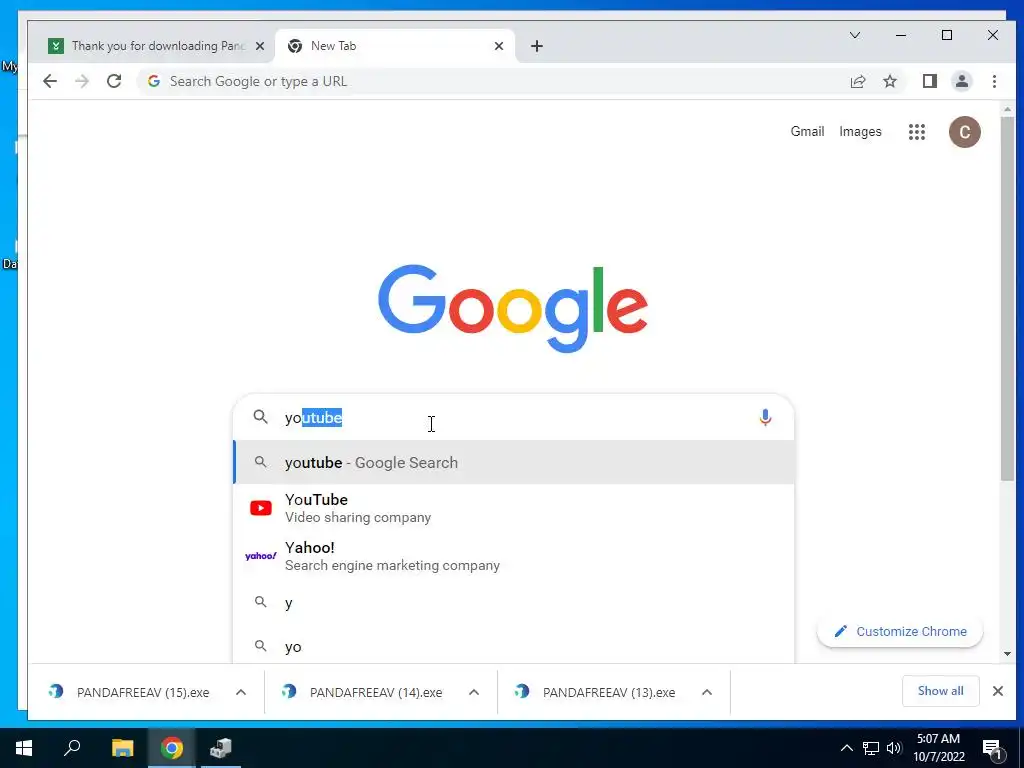This screenshot has width=1024, height=768.
Task: Click the Chrome taskbar icon
Action: (172, 748)
